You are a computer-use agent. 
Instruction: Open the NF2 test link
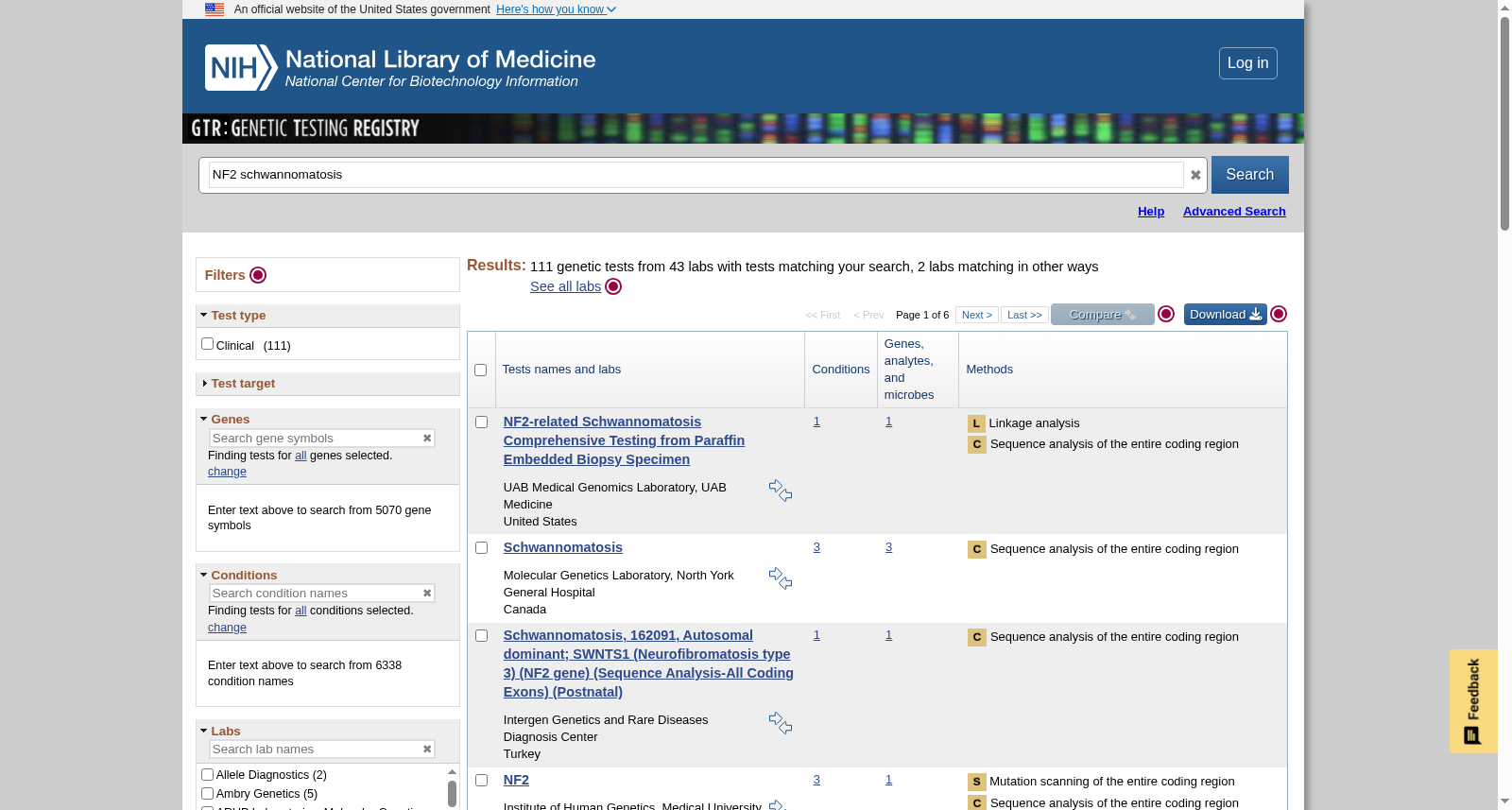[x=516, y=780]
